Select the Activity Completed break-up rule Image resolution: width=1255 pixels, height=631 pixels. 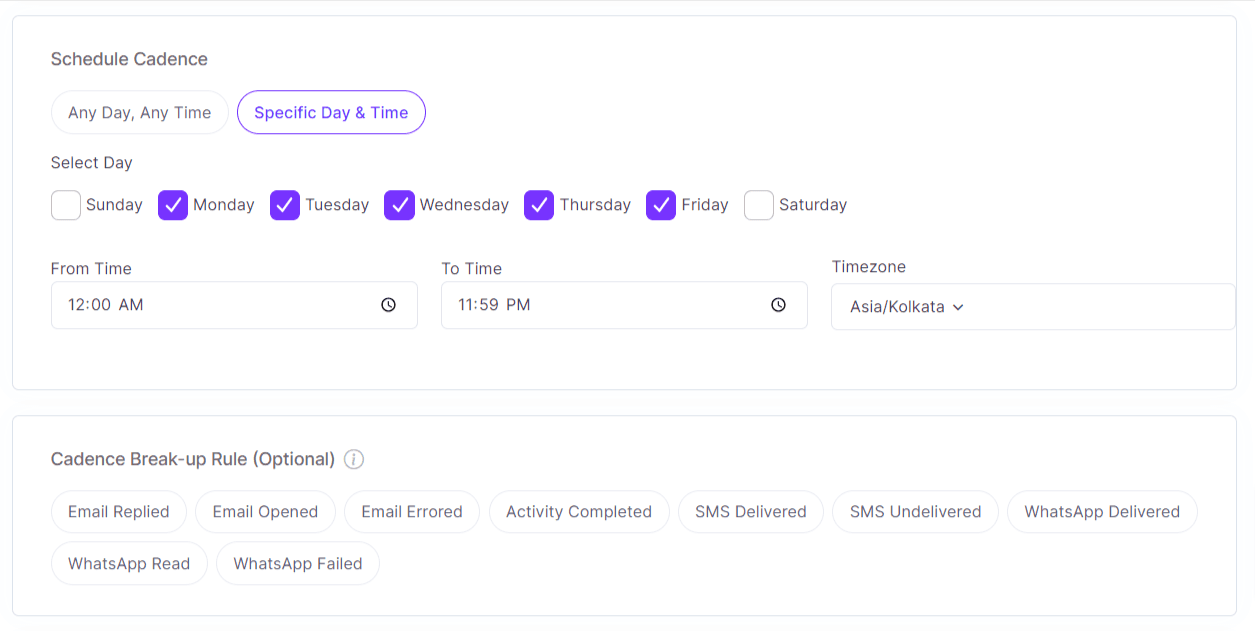(578, 511)
